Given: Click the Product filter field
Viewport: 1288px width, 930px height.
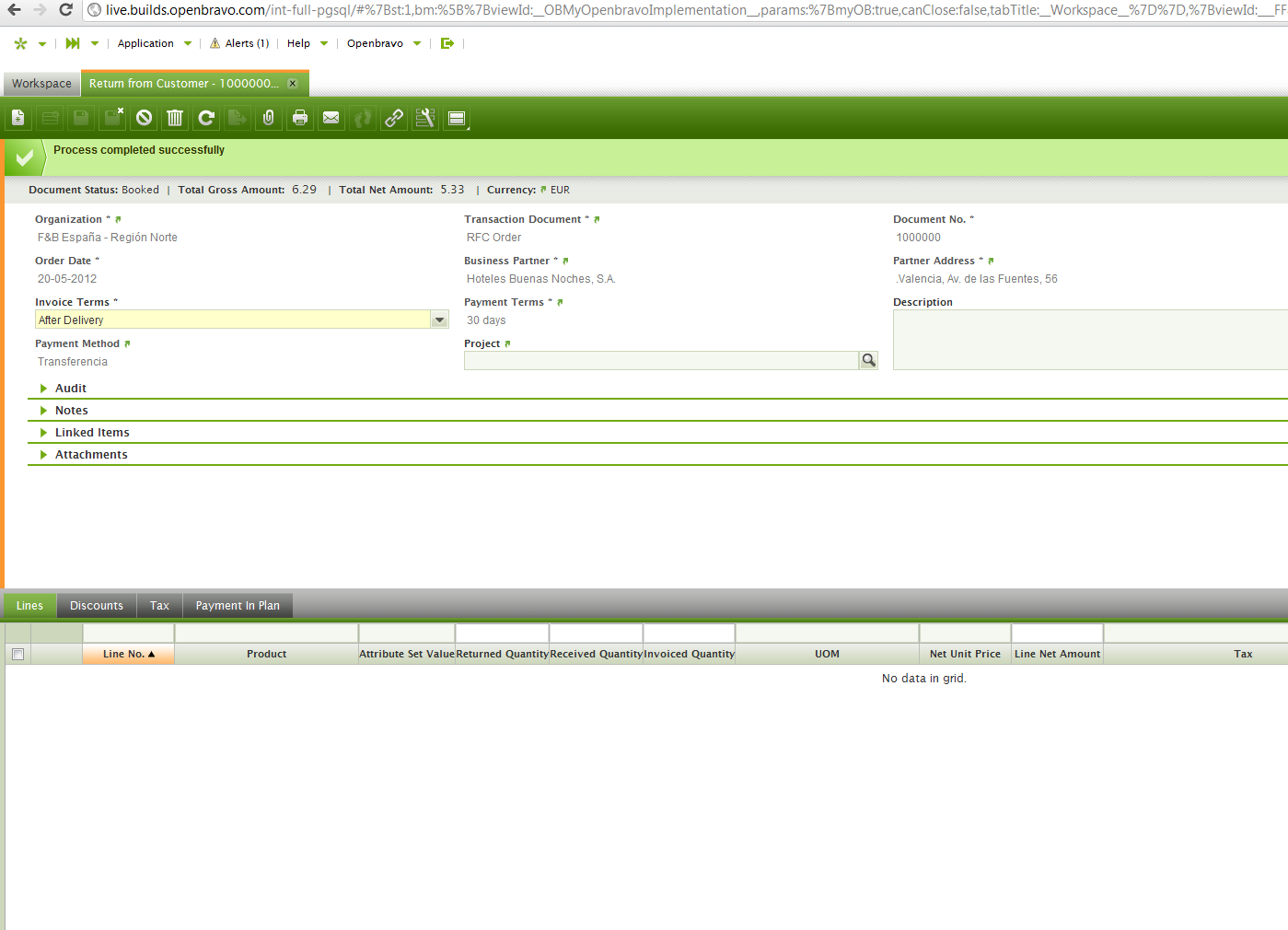Looking at the screenshot, I should tap(267, 633).
